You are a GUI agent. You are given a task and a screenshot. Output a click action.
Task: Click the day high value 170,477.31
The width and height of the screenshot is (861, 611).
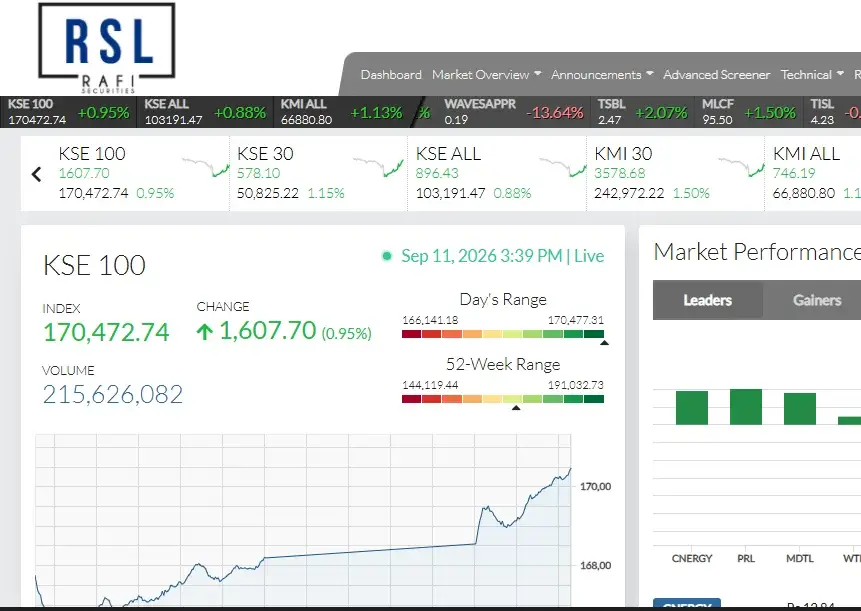click(575, 320)
